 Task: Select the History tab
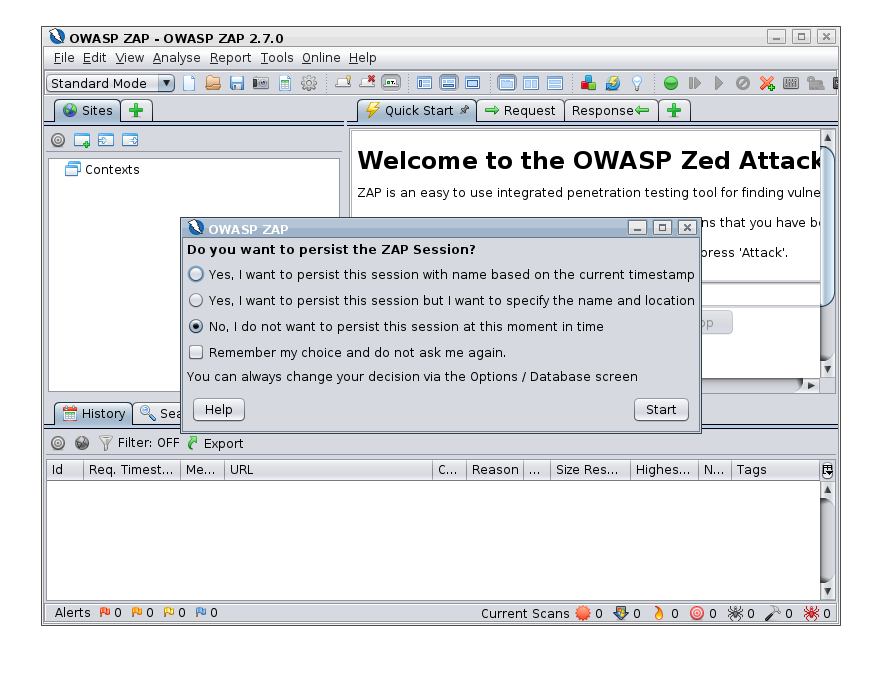[94, 414]
